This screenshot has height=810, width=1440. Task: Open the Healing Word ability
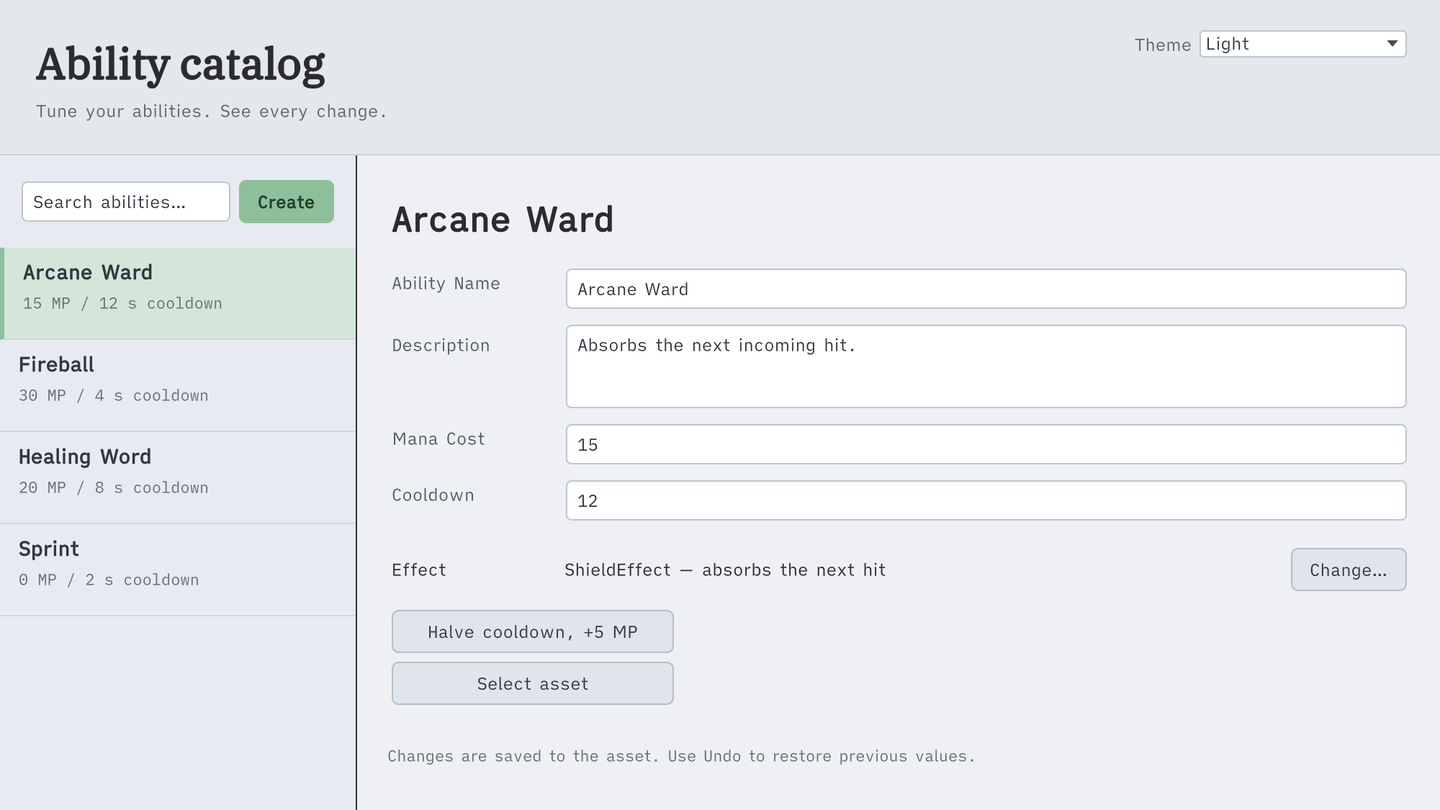[x=178, y=477]
